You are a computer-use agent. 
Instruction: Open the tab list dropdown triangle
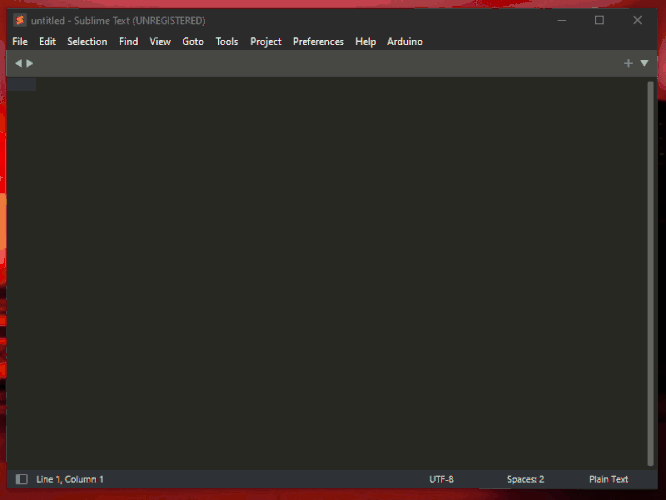click(x=644, y=63)
